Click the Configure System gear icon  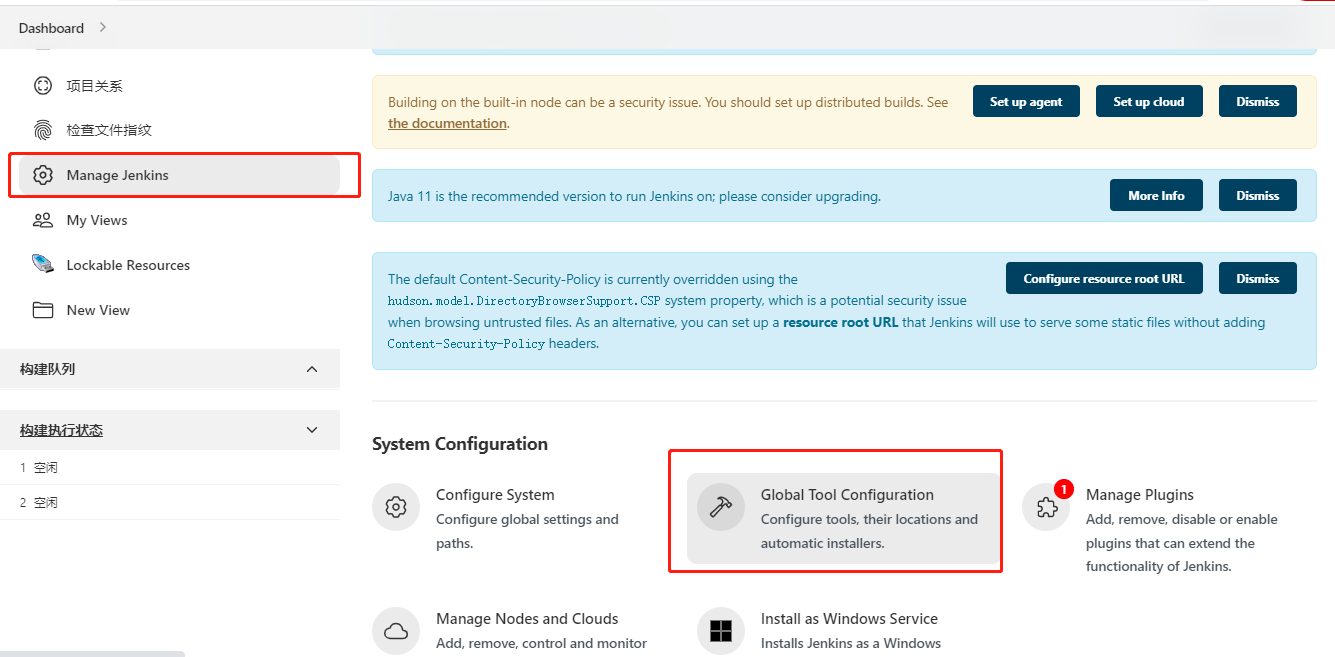(x=396, y=507)
